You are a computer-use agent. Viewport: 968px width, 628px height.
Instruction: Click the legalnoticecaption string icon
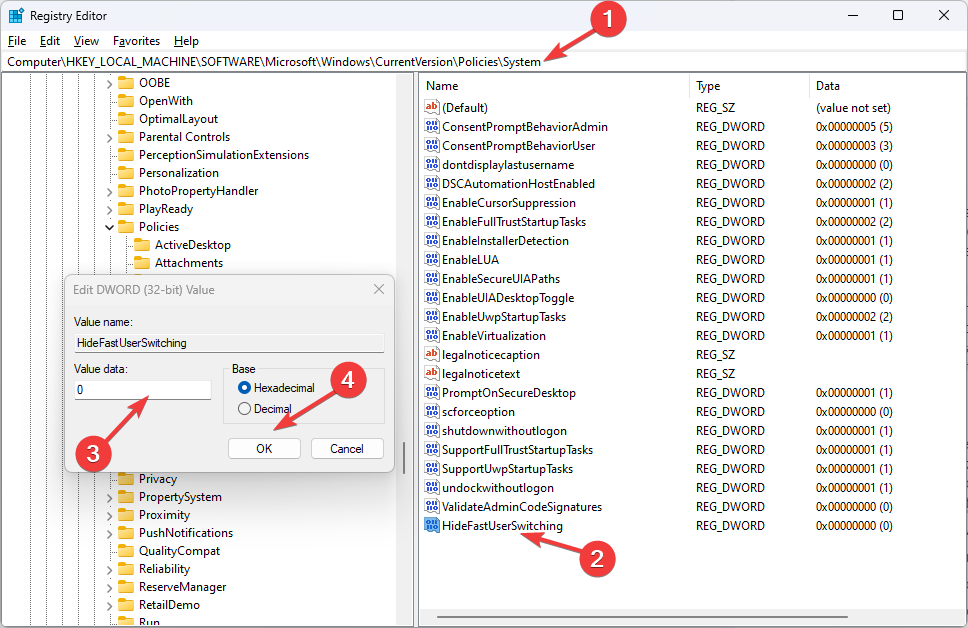tap(432, 354)
